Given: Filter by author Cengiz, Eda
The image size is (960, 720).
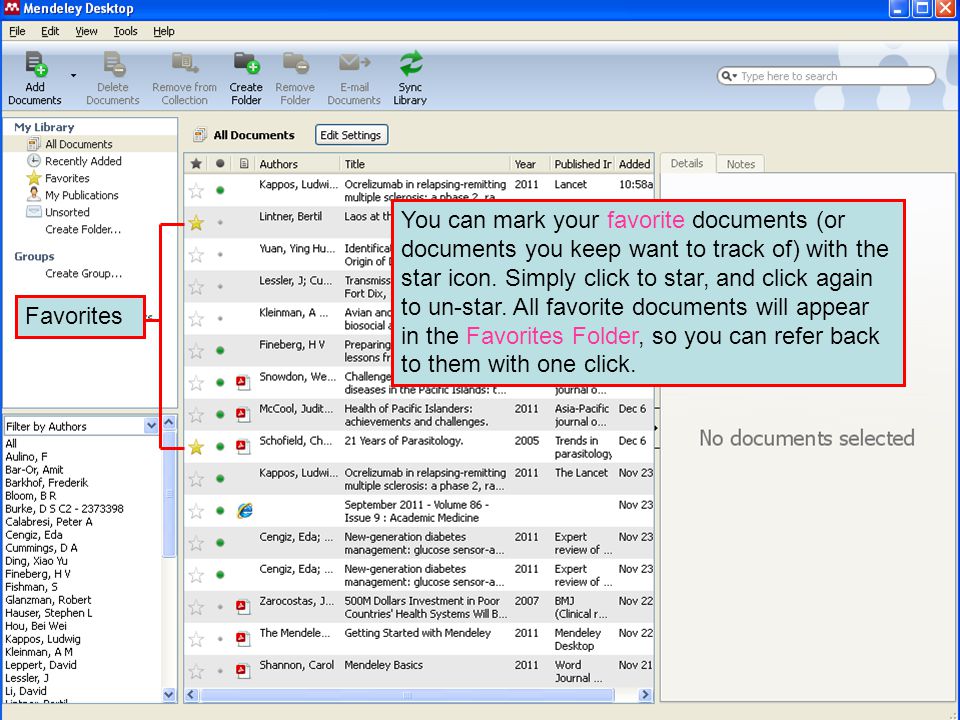Looking at the screenshot, I should tap(34, 535).
